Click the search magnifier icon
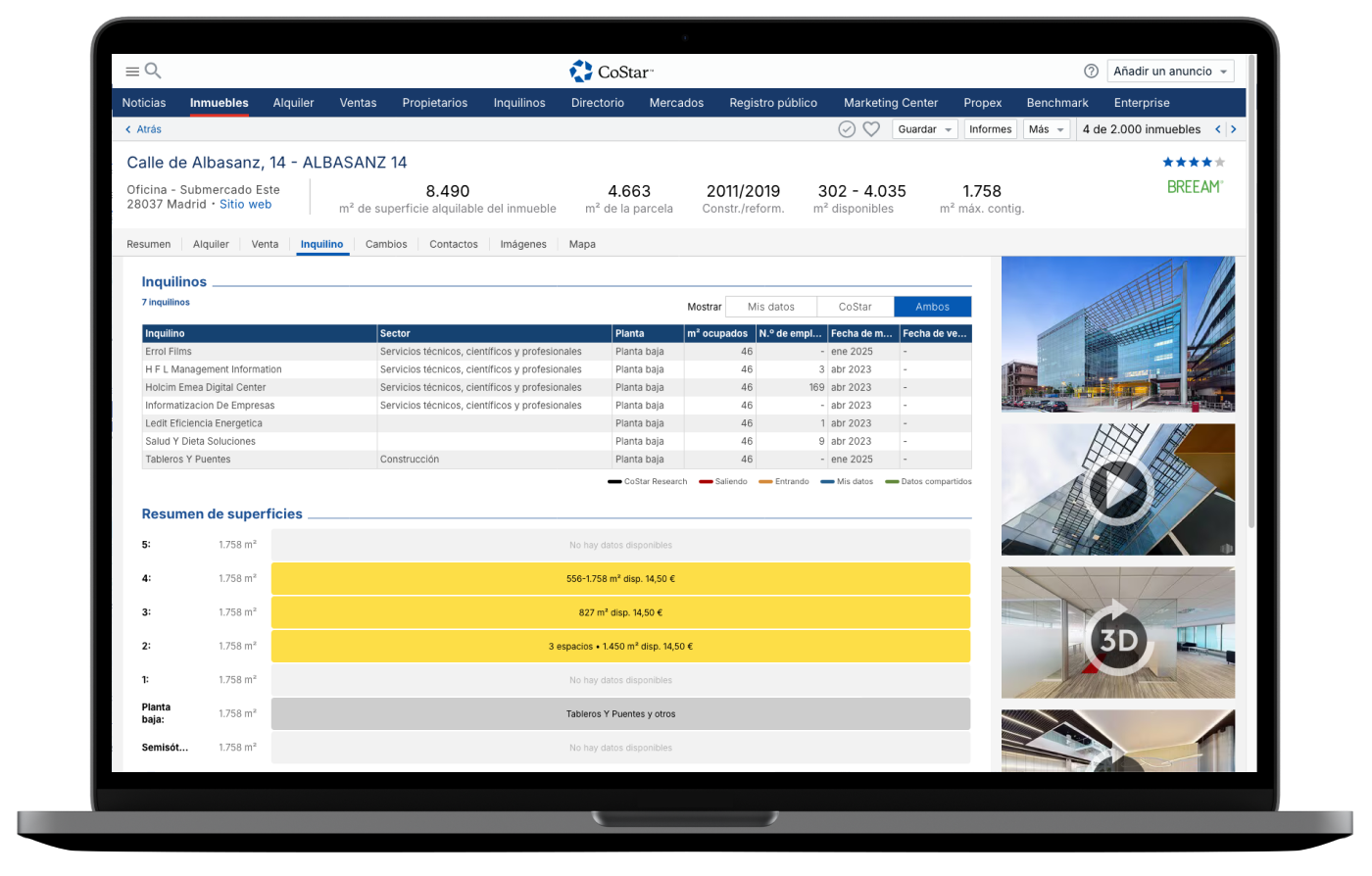The width and height of the screenshot is (1372, 876). coord(153,71)
